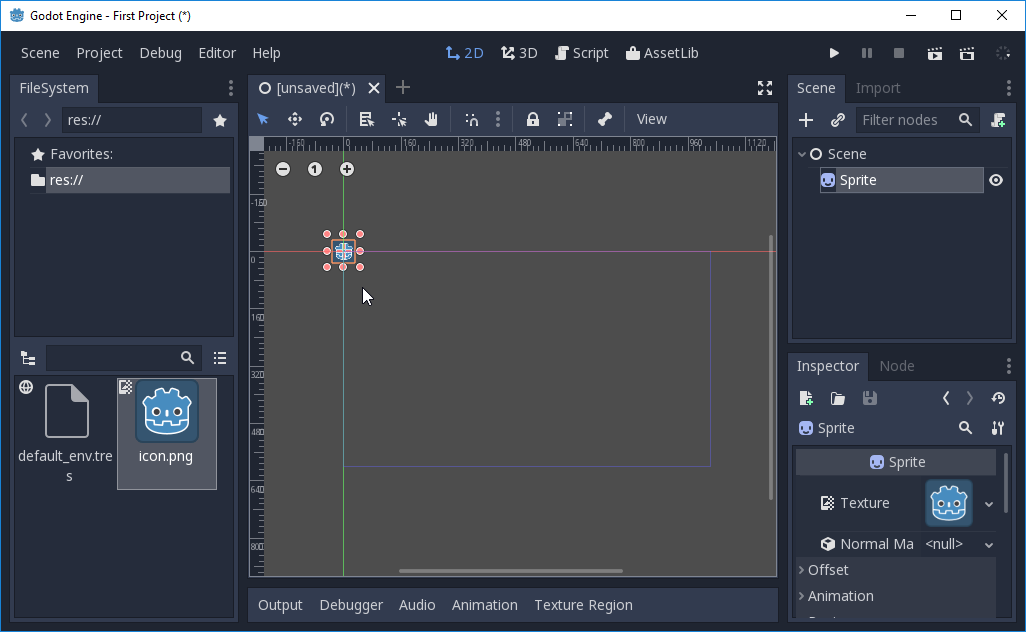Expand the Texture property dropdown arrow

tap(989, 503)
